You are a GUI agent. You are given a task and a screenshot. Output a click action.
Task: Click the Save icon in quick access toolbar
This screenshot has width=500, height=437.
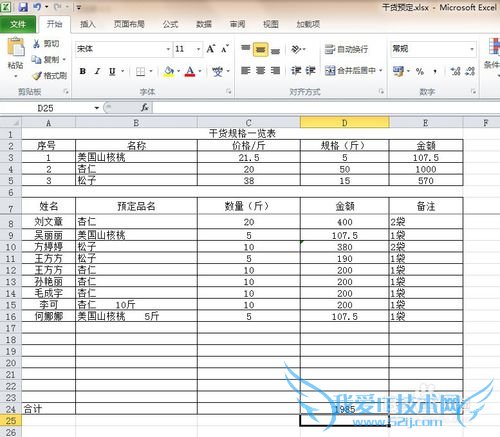[x=23, y=7]
